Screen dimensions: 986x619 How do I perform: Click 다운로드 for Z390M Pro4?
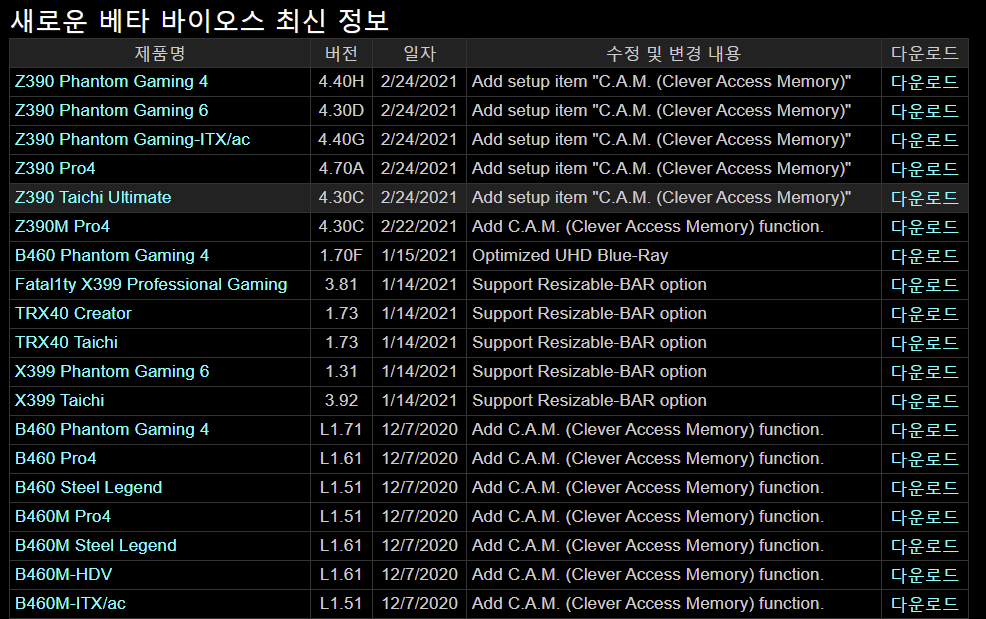[924, 226]
